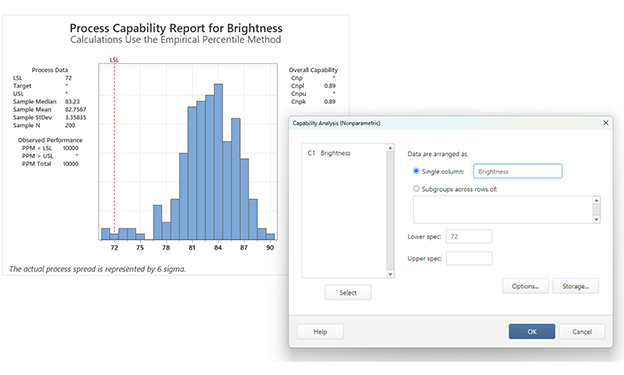Click the Select button
The width and height of the screenshot is (624, 375).
pyautogui.click(x=348, y=293)
